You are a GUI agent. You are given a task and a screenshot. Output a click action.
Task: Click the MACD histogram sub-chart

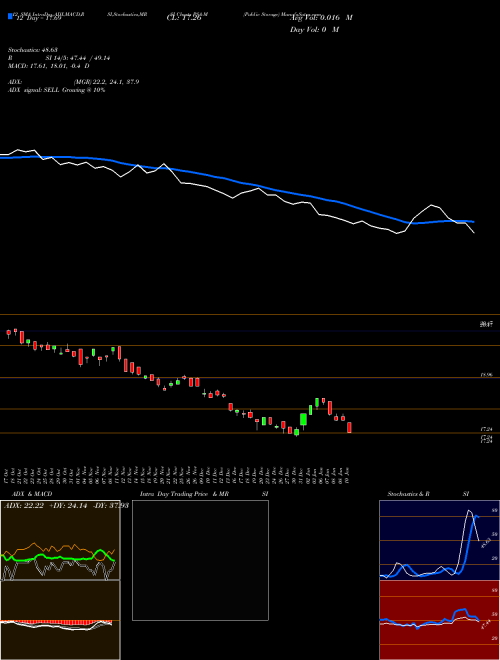pyautogui.click(x=60, y=620)
